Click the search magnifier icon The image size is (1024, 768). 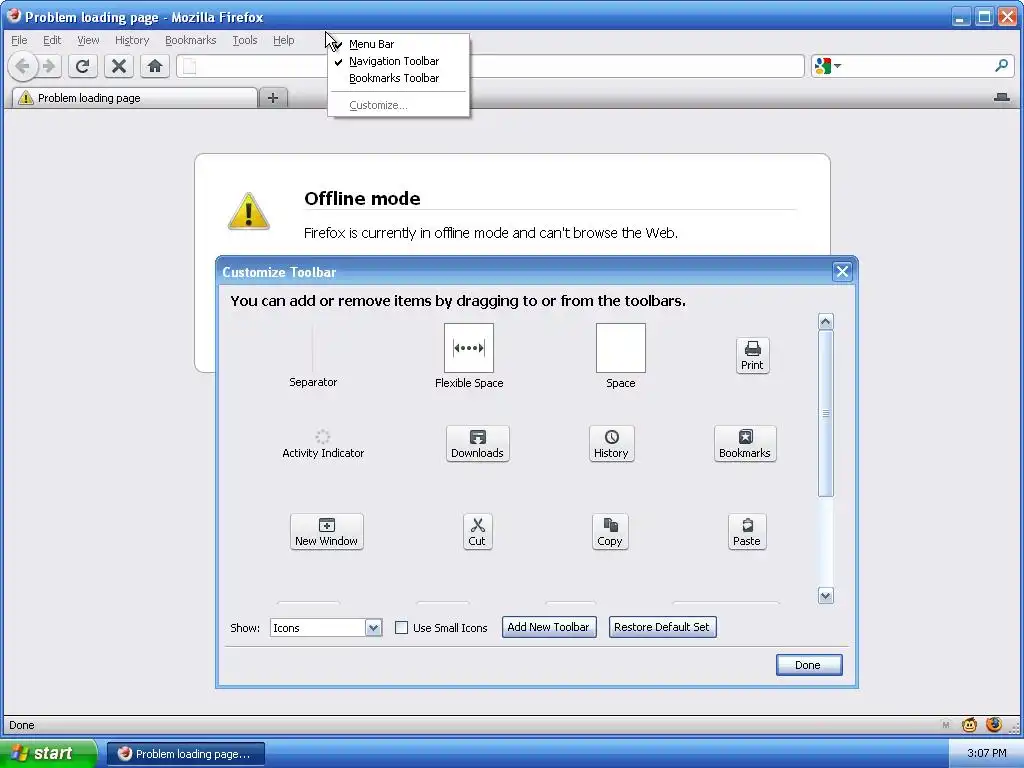1001,65
